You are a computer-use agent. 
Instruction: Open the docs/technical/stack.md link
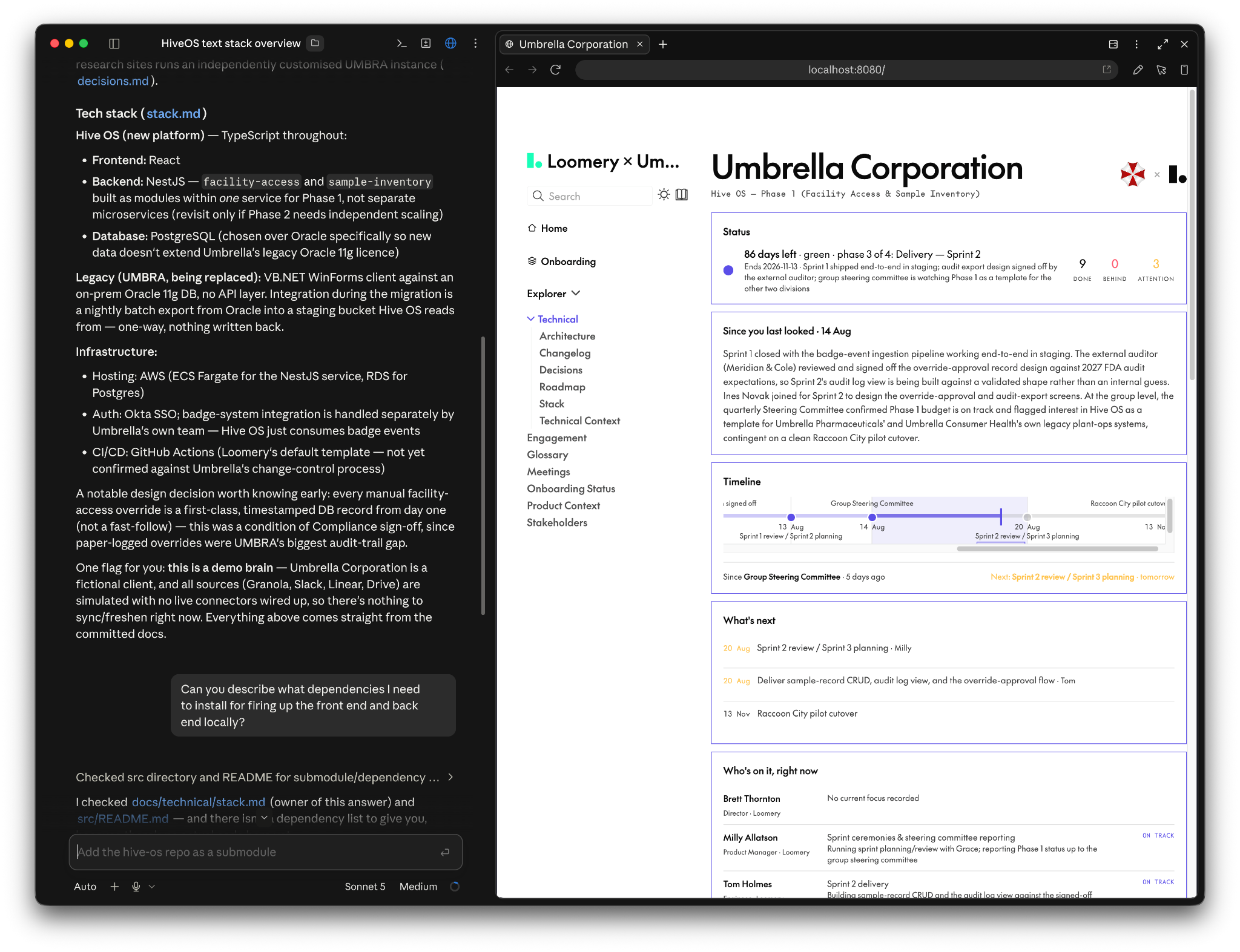199,802
